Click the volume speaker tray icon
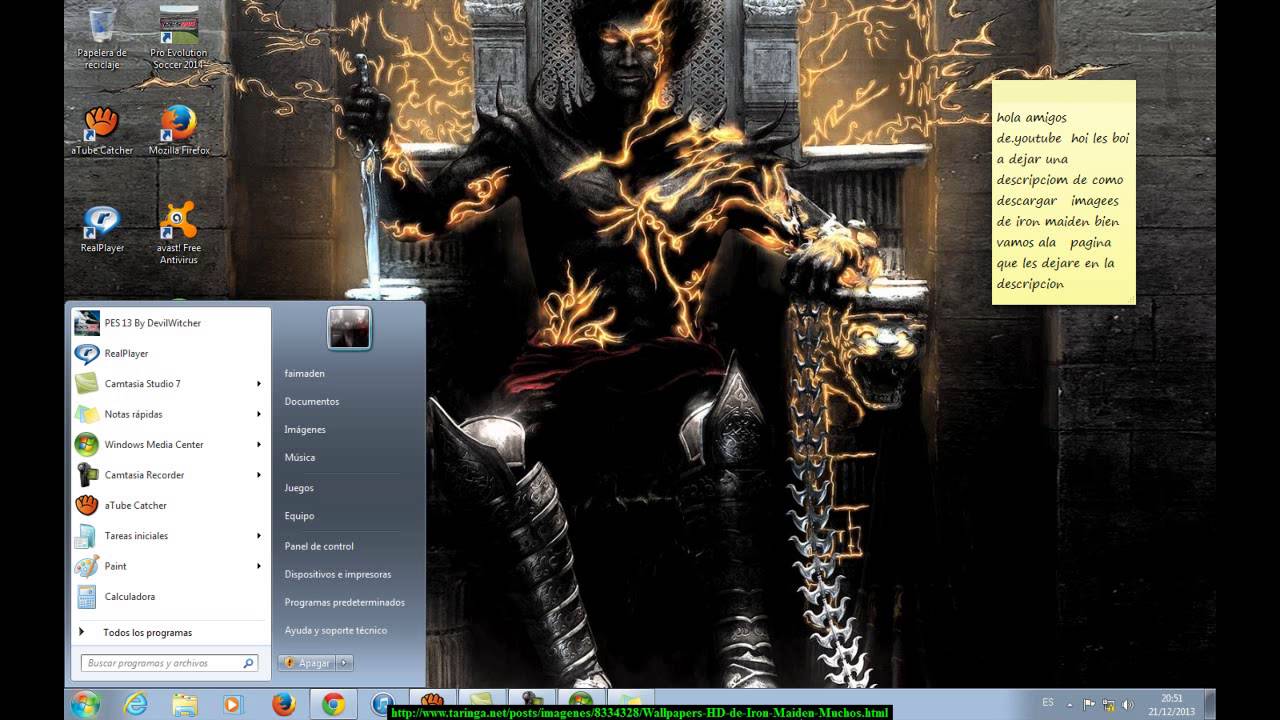1280x720 pixels. (1128, 704)
